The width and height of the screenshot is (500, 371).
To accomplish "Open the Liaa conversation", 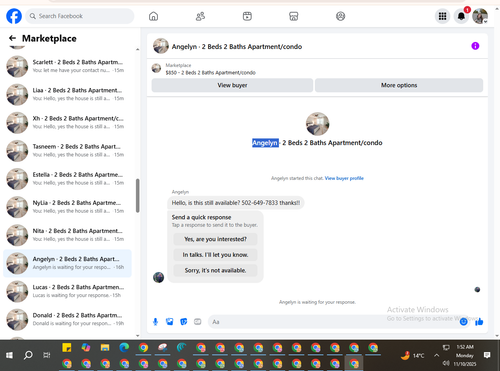I will (x=67, y=94).
